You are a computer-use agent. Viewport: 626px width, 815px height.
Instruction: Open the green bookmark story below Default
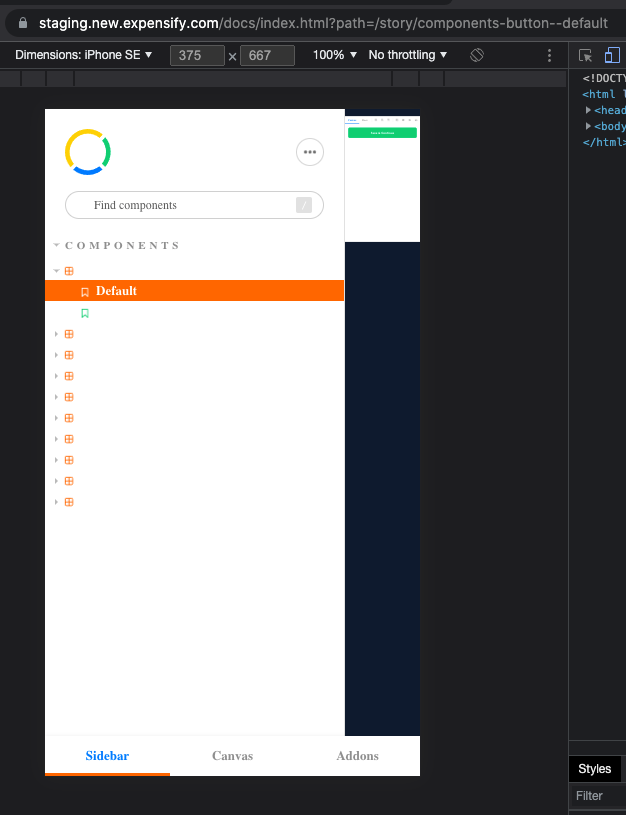(x=85, y=313)
